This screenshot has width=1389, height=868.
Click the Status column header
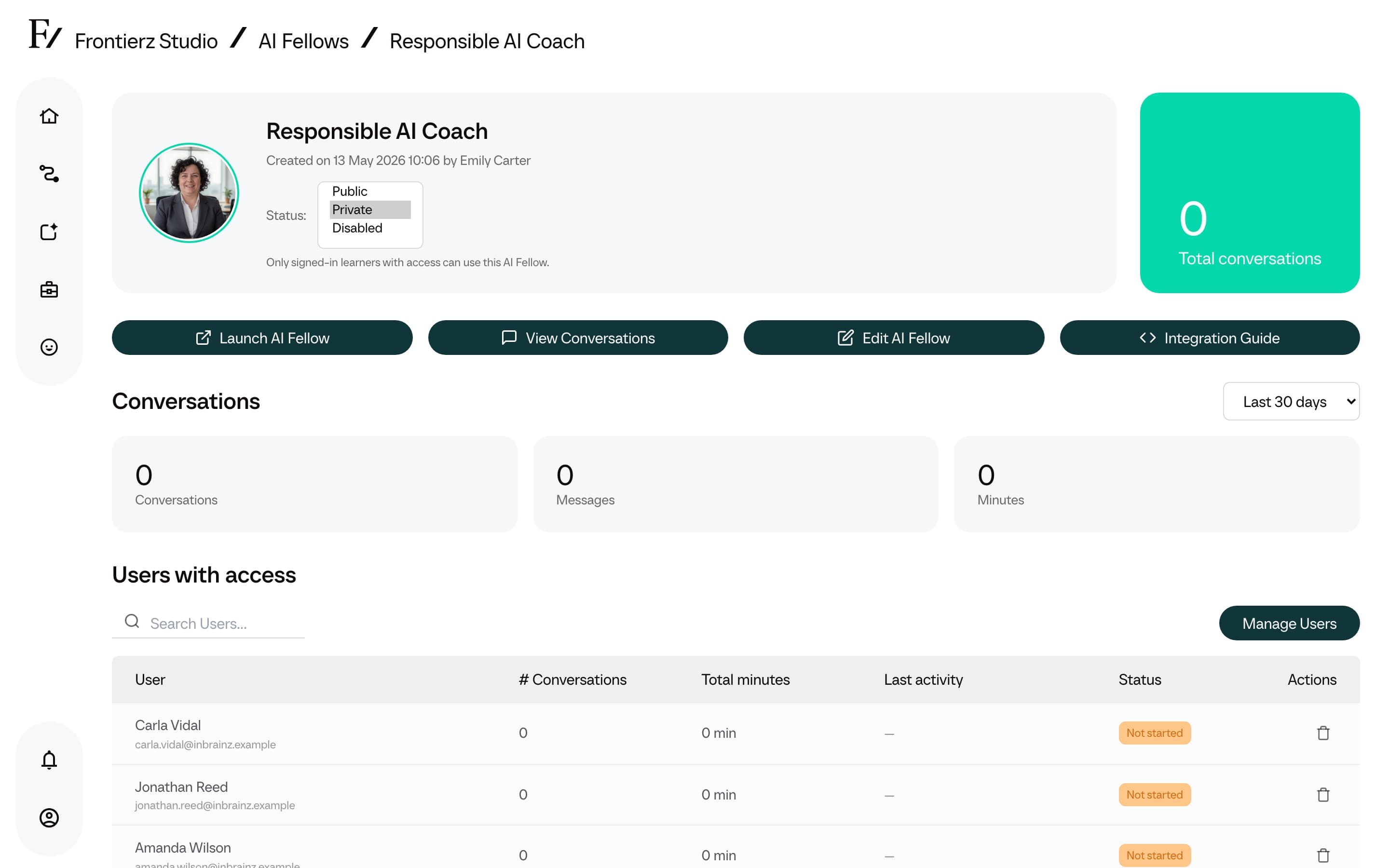click(1139, 680)
